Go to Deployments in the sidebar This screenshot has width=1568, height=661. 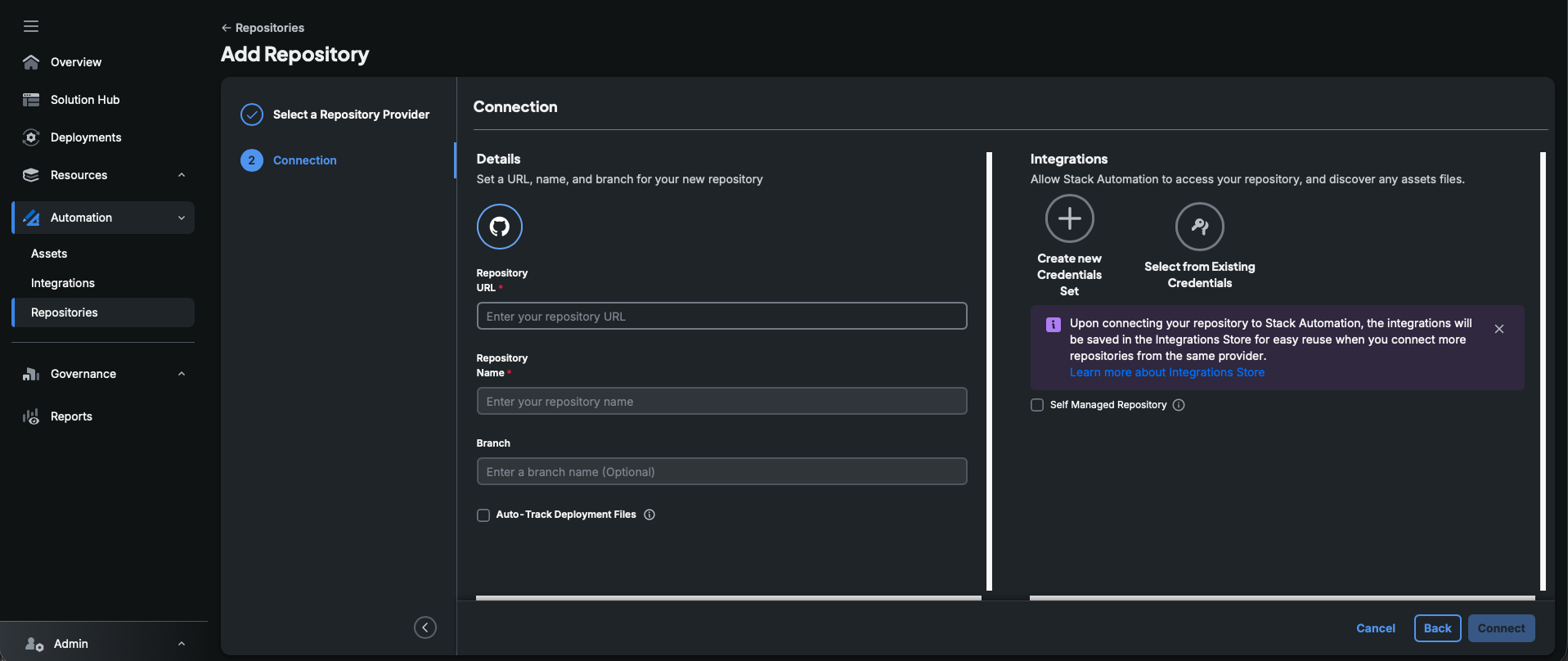click(86, 137)
